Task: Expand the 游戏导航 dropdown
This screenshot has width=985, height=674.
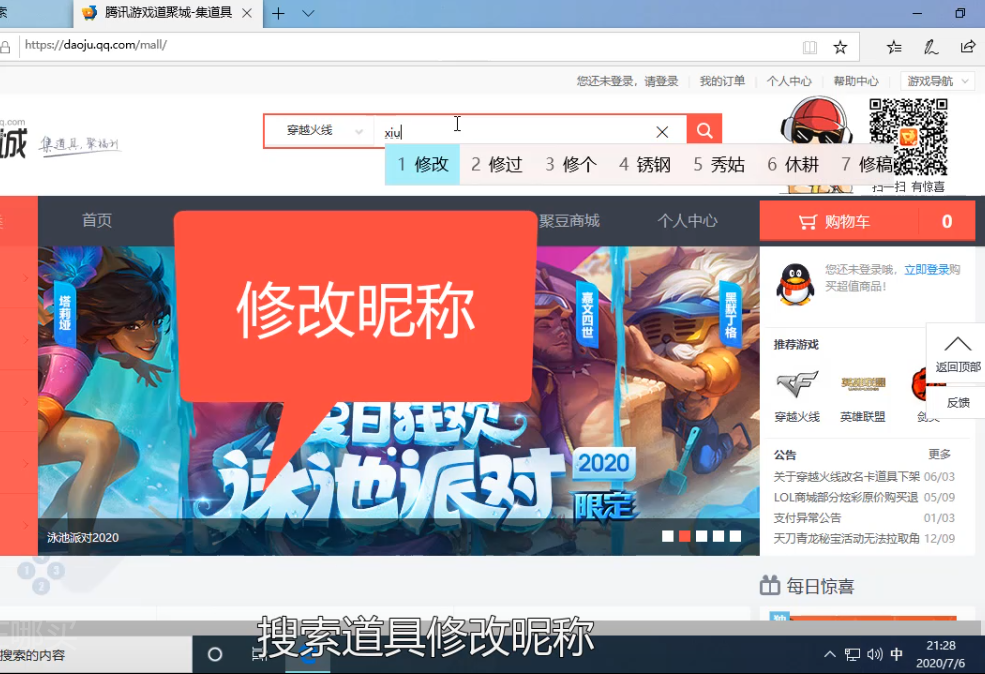Action: point(937,81)
